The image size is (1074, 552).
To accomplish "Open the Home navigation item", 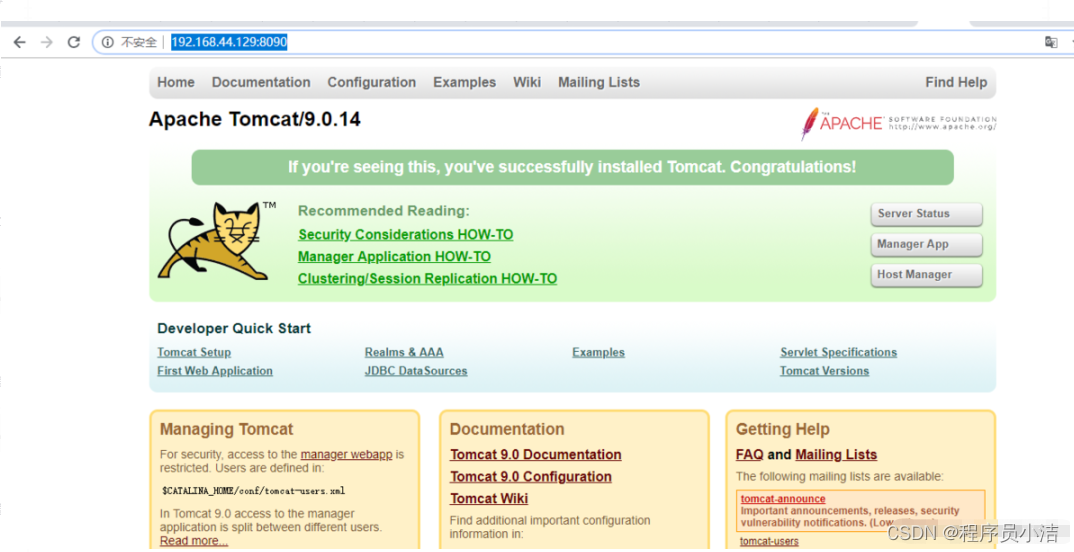I will pyautogui.click(x=176, y=82).
